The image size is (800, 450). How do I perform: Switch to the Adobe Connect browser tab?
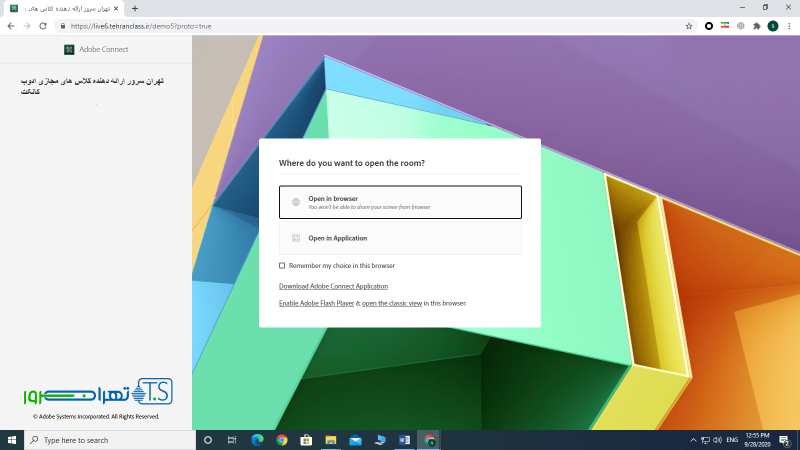(62, 8)
